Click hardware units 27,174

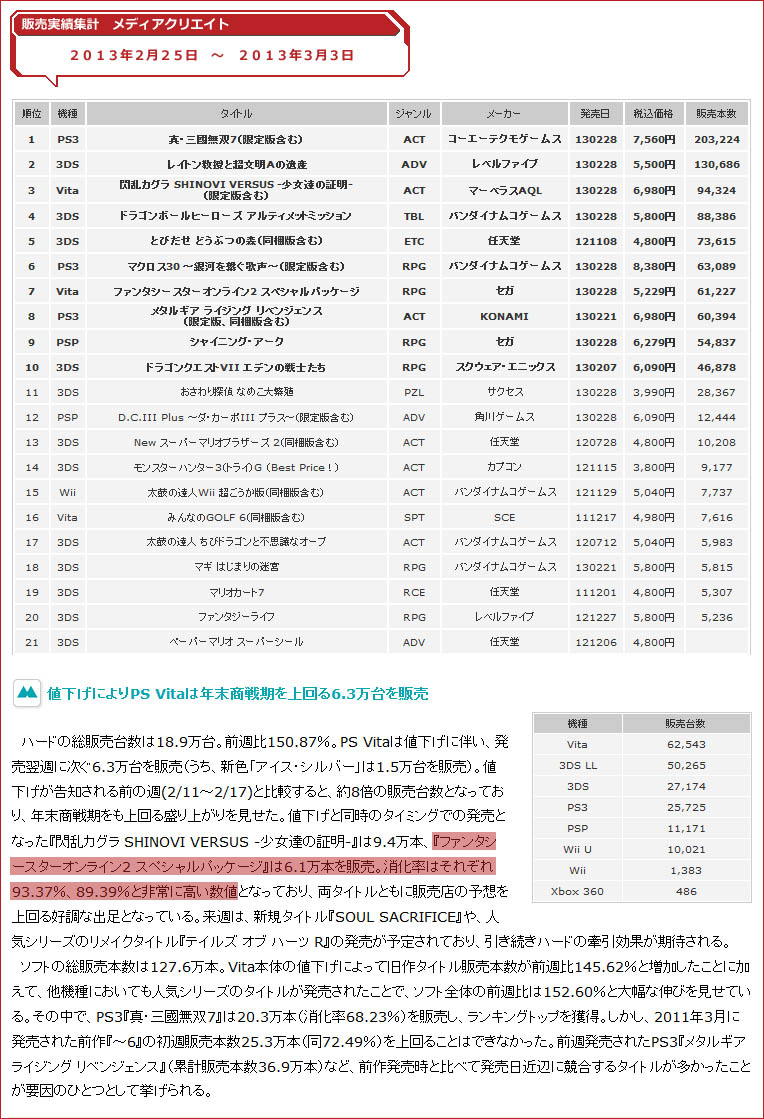click(x=686, y=786)
